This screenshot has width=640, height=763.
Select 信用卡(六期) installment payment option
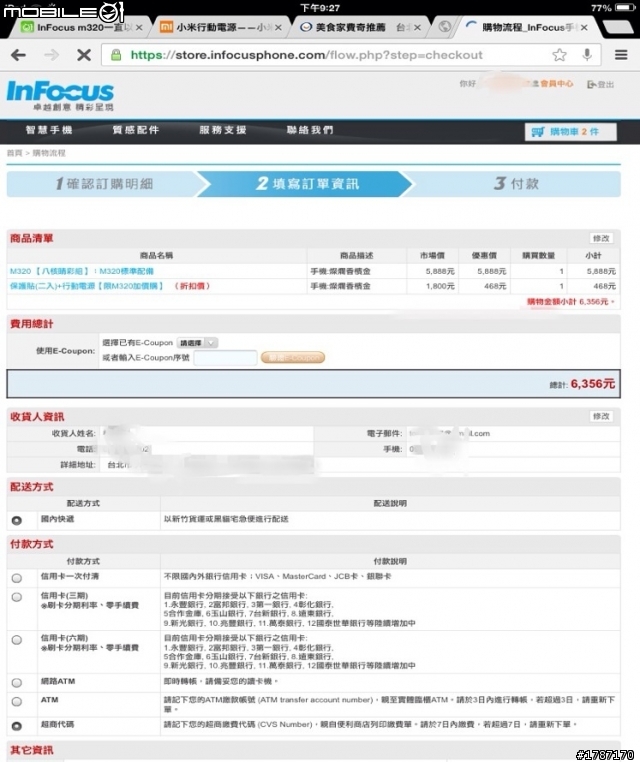(x=17, y=640)
